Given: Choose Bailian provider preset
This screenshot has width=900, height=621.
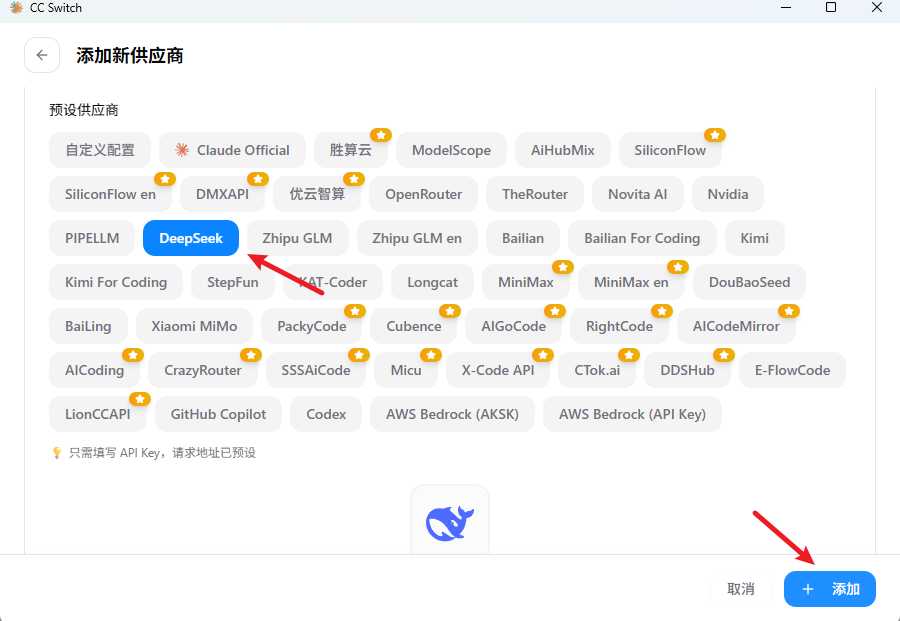Looking at the screenshot, I should (523, 238).
